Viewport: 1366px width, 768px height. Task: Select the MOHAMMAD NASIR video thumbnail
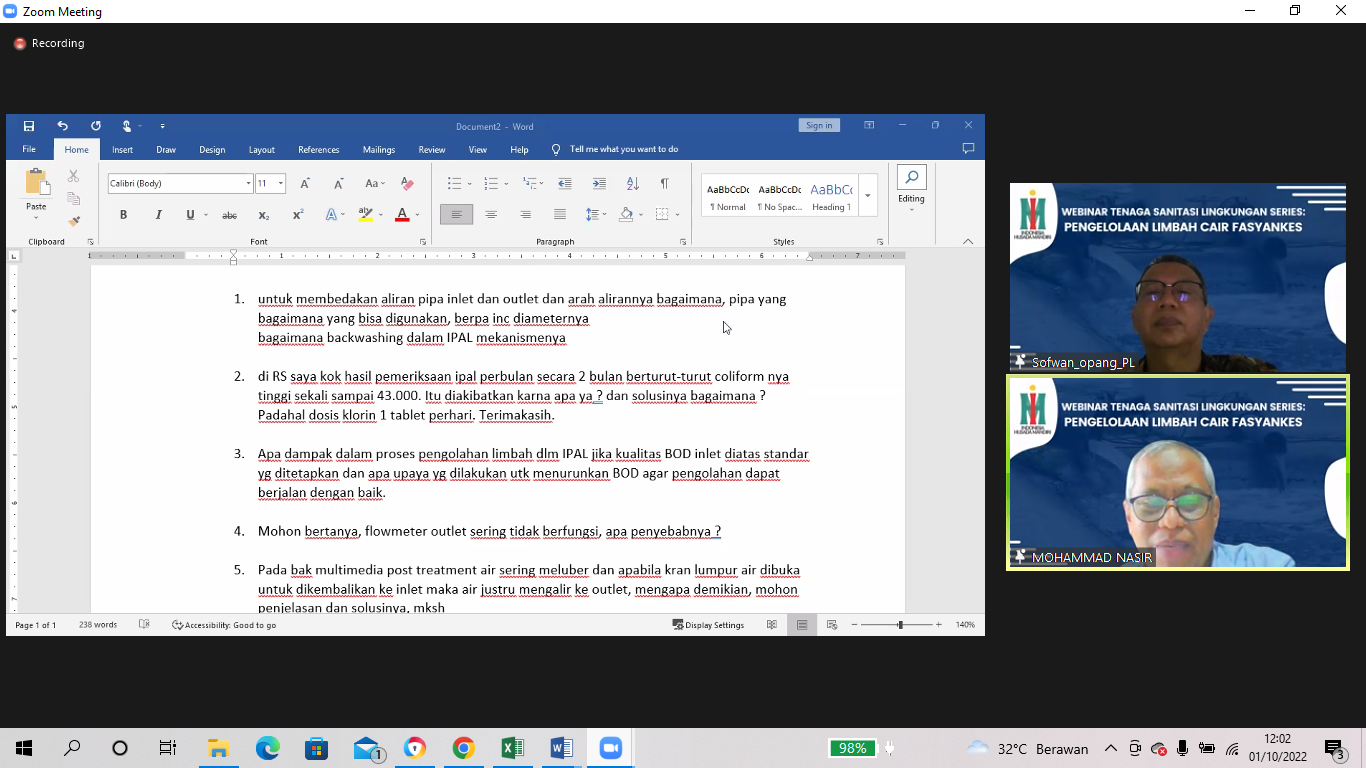(1177, 473)
